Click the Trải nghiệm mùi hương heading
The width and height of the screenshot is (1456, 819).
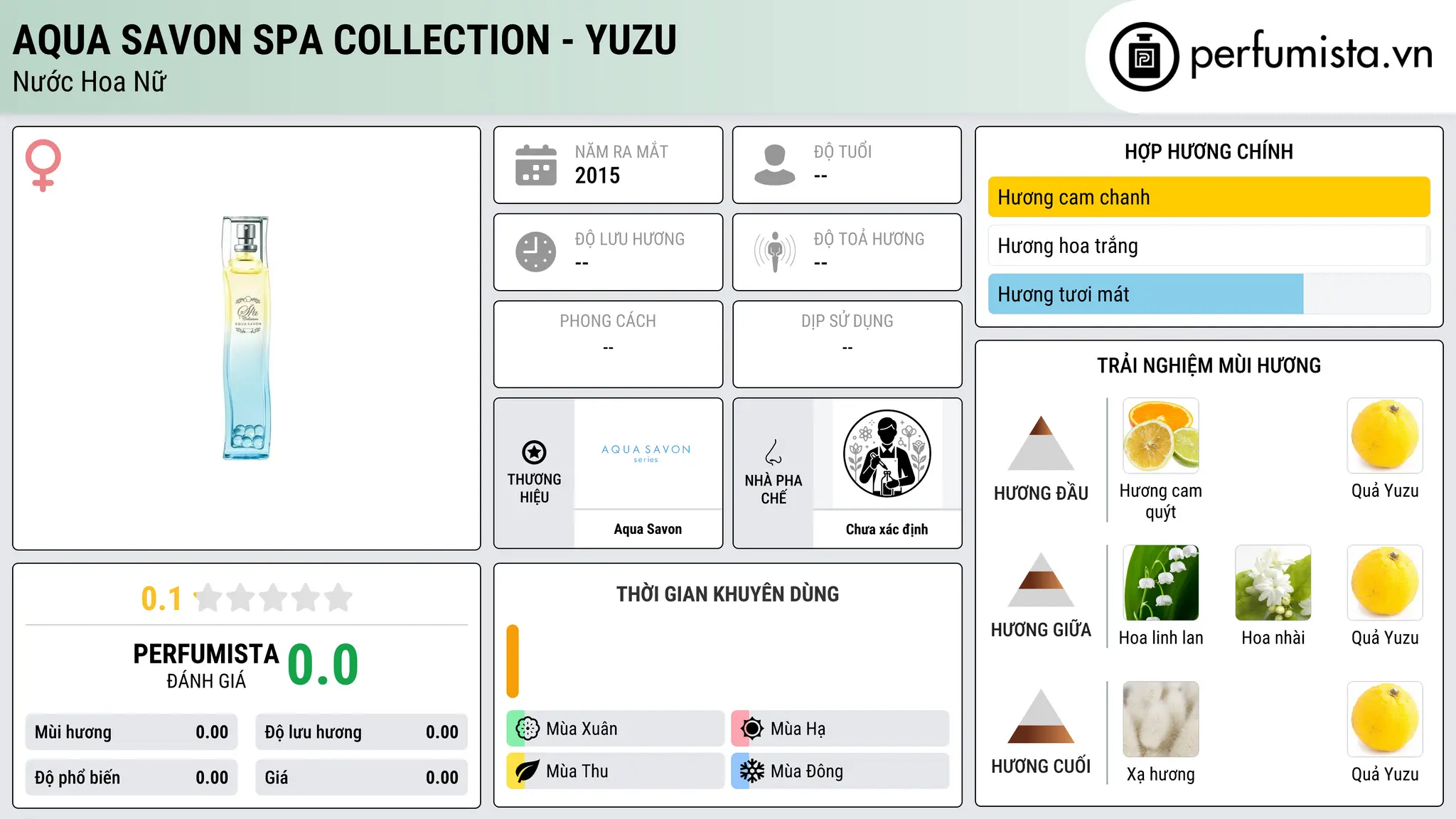point(1209,365)
